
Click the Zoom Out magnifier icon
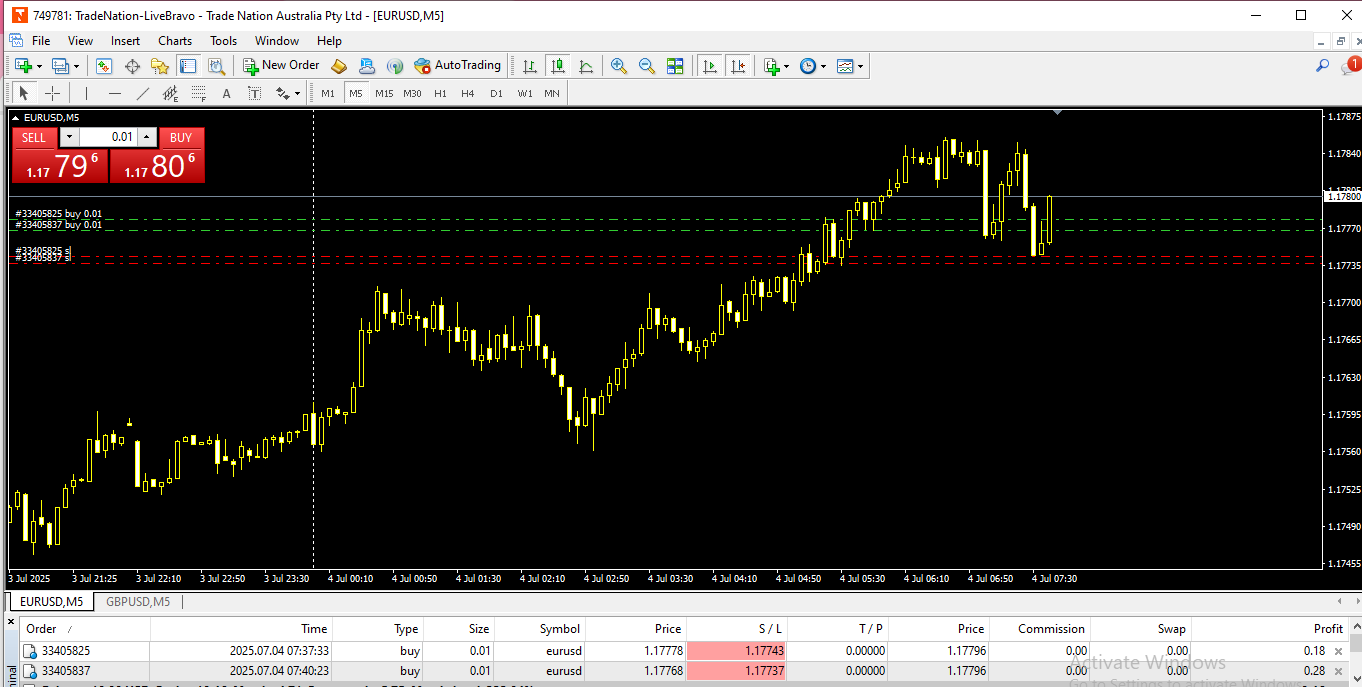647,66
